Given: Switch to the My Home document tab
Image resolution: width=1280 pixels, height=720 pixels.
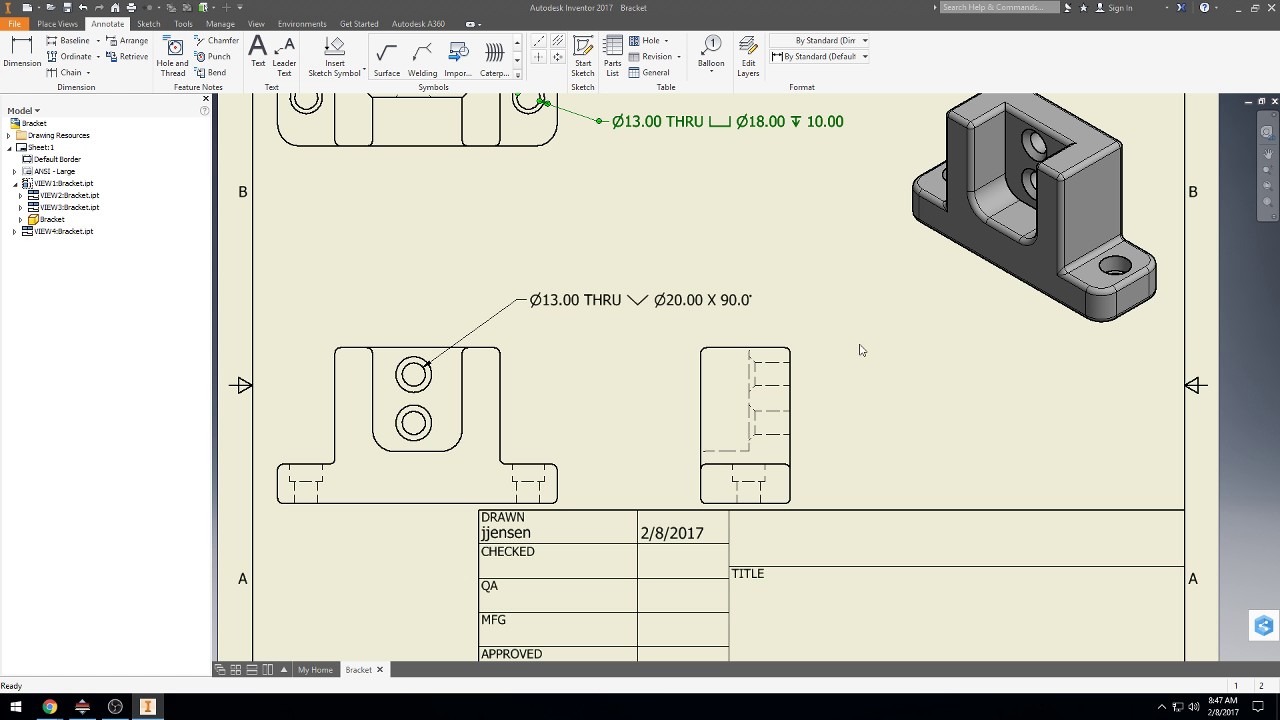Looking at the screenshot, I should coord(315,670).
